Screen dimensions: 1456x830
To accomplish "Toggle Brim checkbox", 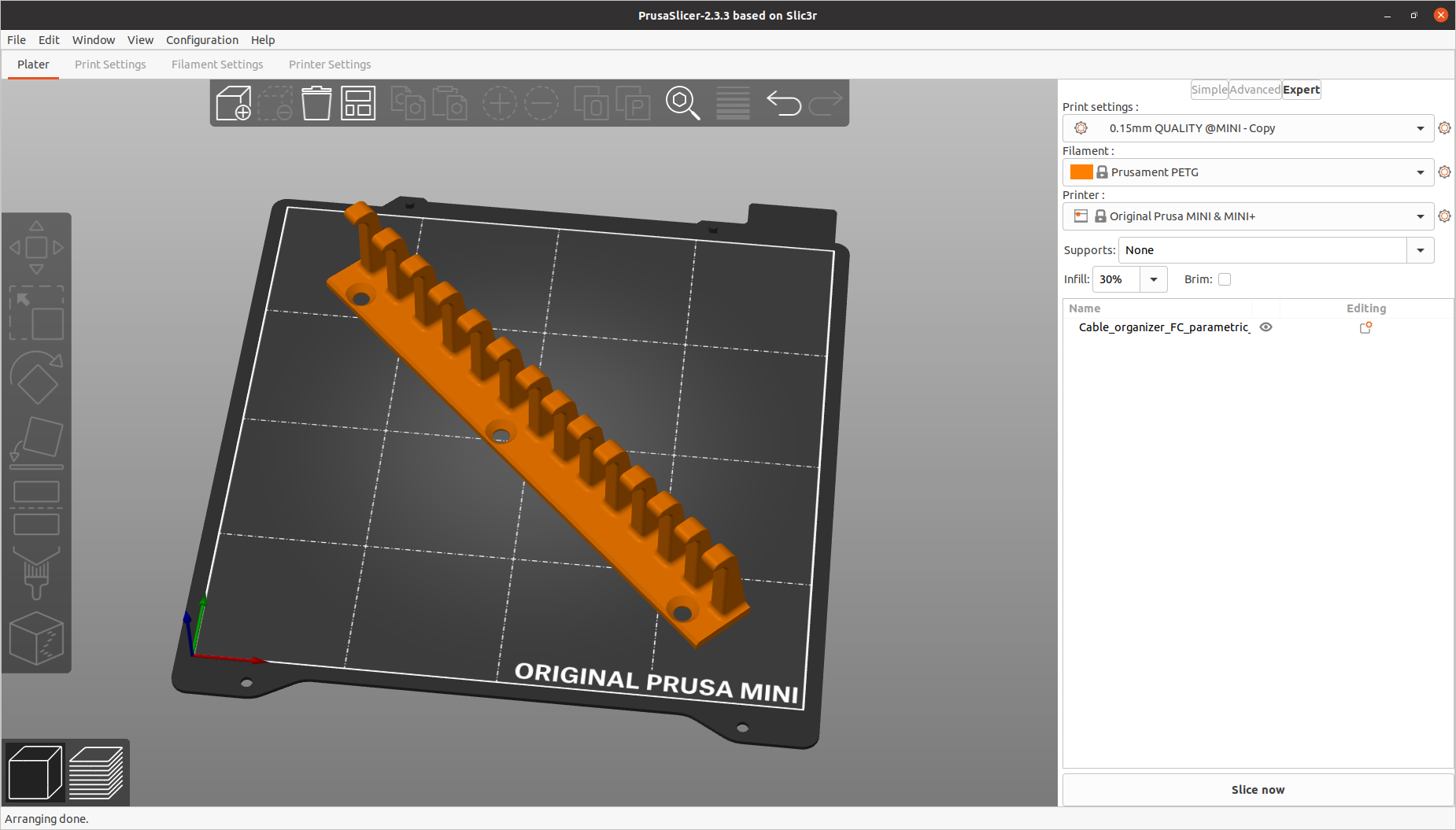I will point(1225,279).
